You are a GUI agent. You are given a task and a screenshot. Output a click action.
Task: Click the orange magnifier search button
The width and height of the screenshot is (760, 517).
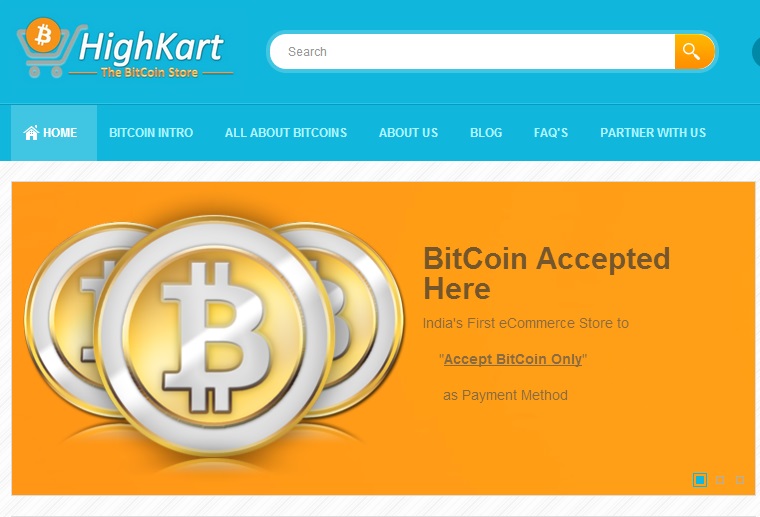(x=694, y=51)
